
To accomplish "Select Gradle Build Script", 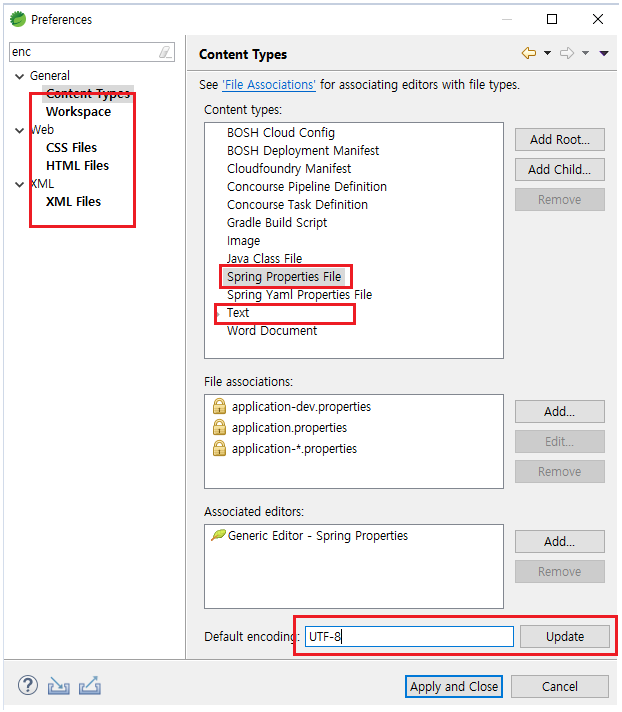I will [x=277, y=223].
